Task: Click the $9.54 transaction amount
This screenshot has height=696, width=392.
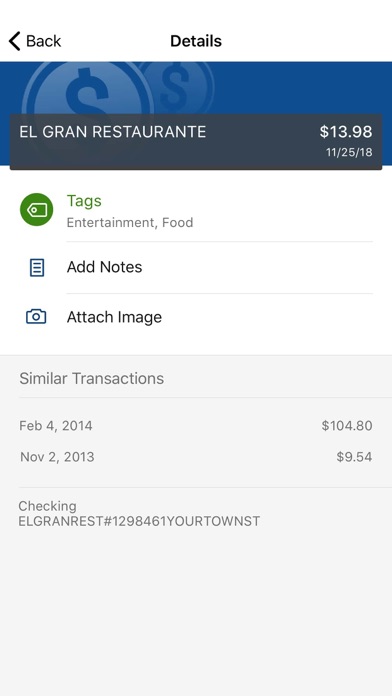Action: [354, 457]
